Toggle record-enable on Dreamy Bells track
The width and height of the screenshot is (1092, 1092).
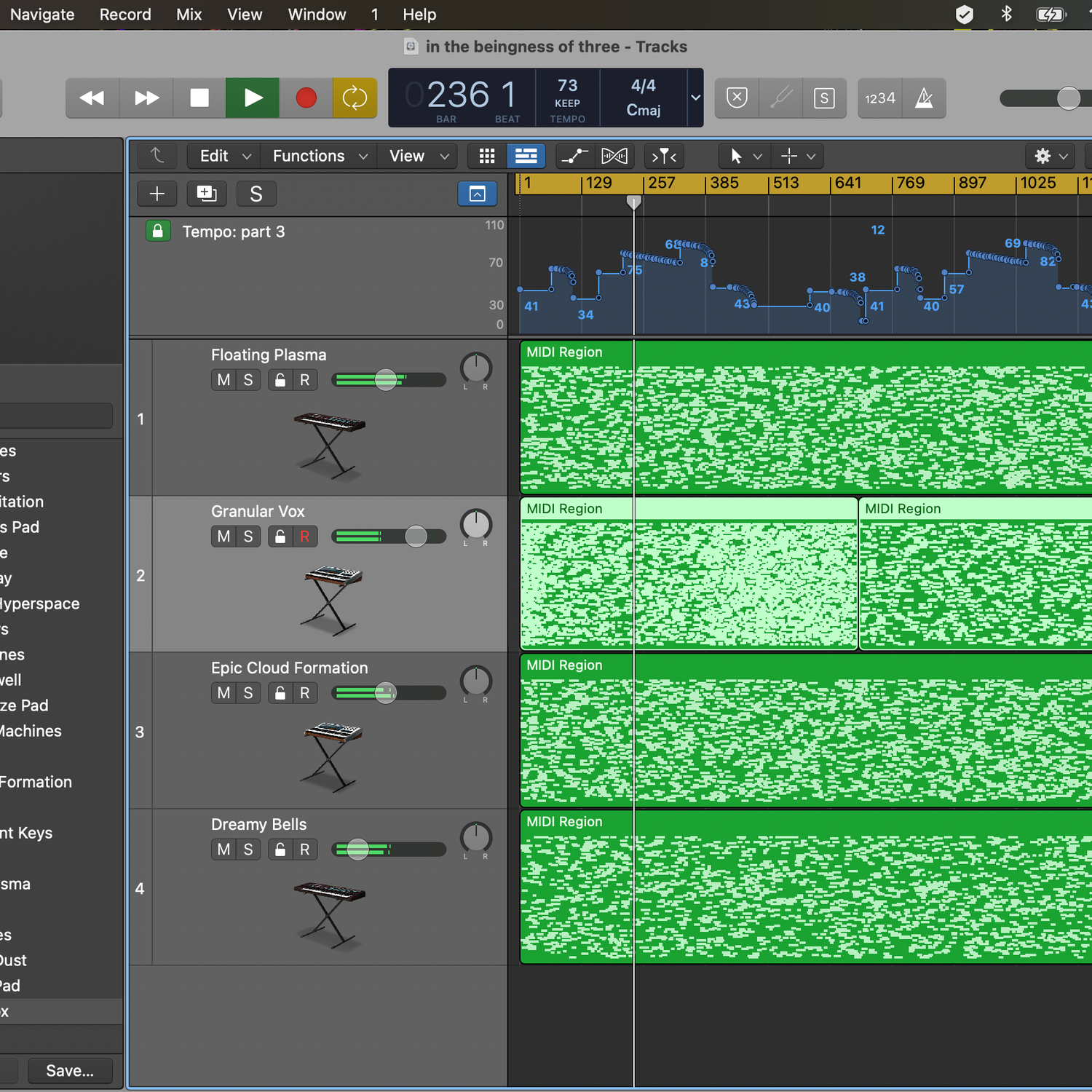pyautogui.click(x=305, y=850)
